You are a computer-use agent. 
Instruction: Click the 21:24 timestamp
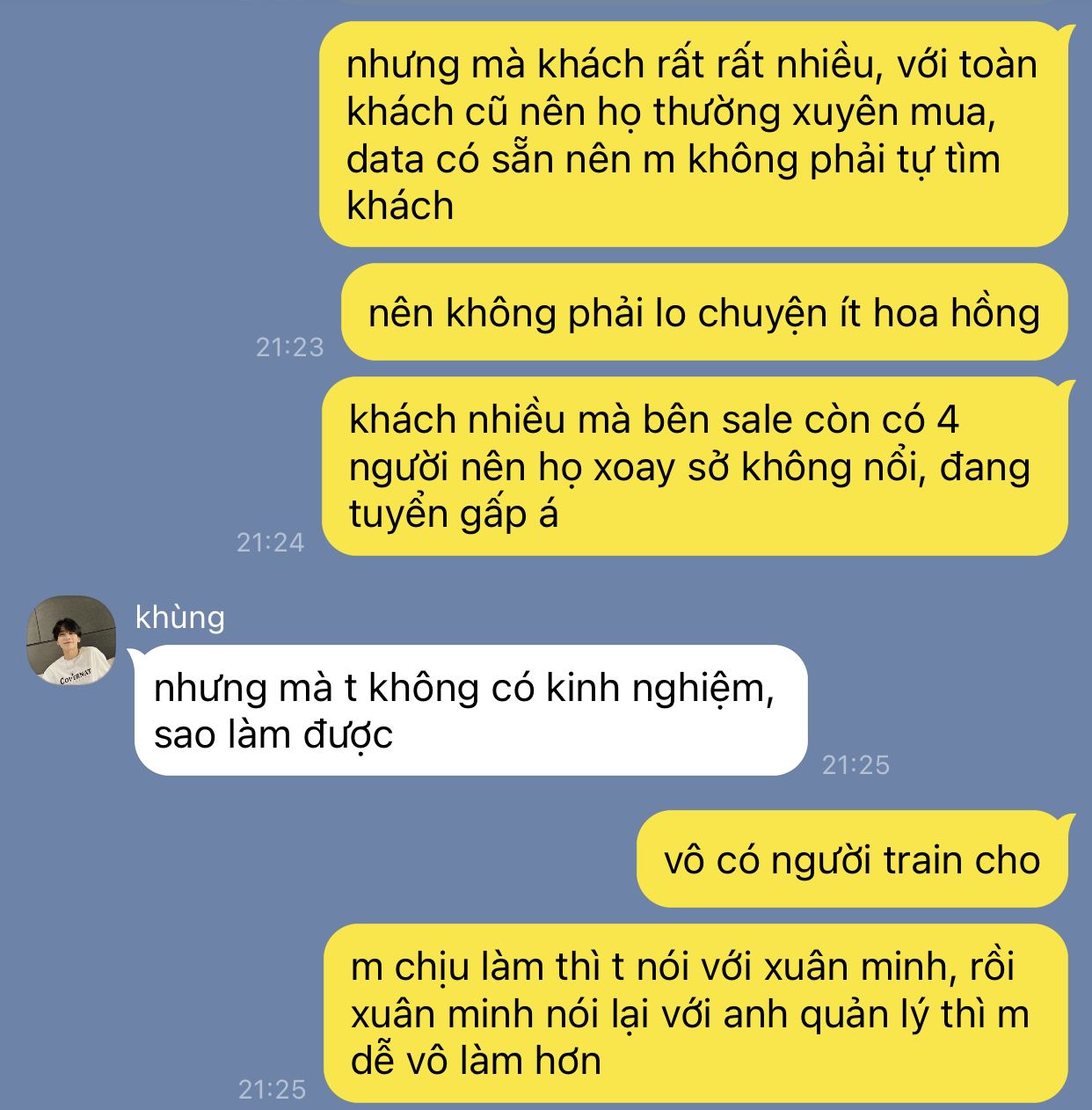tap(271, 543)
